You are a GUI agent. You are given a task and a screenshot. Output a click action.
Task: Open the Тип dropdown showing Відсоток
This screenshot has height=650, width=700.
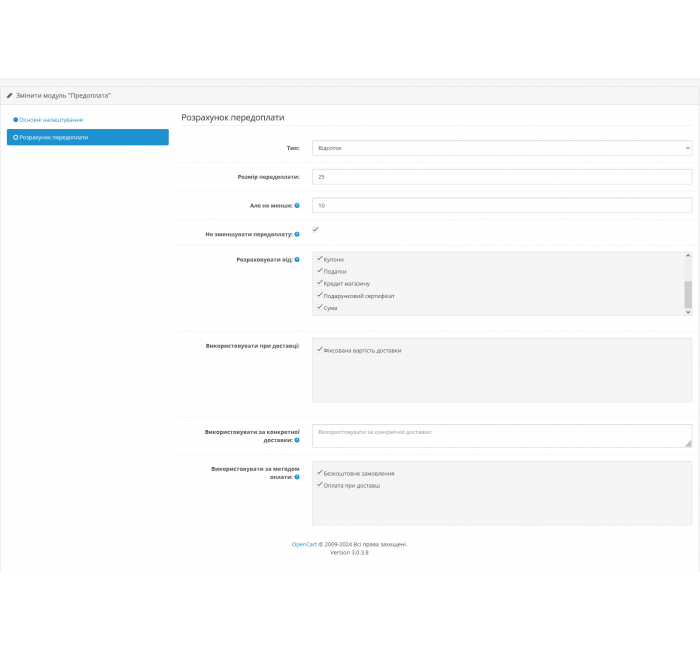pos(502,148)
